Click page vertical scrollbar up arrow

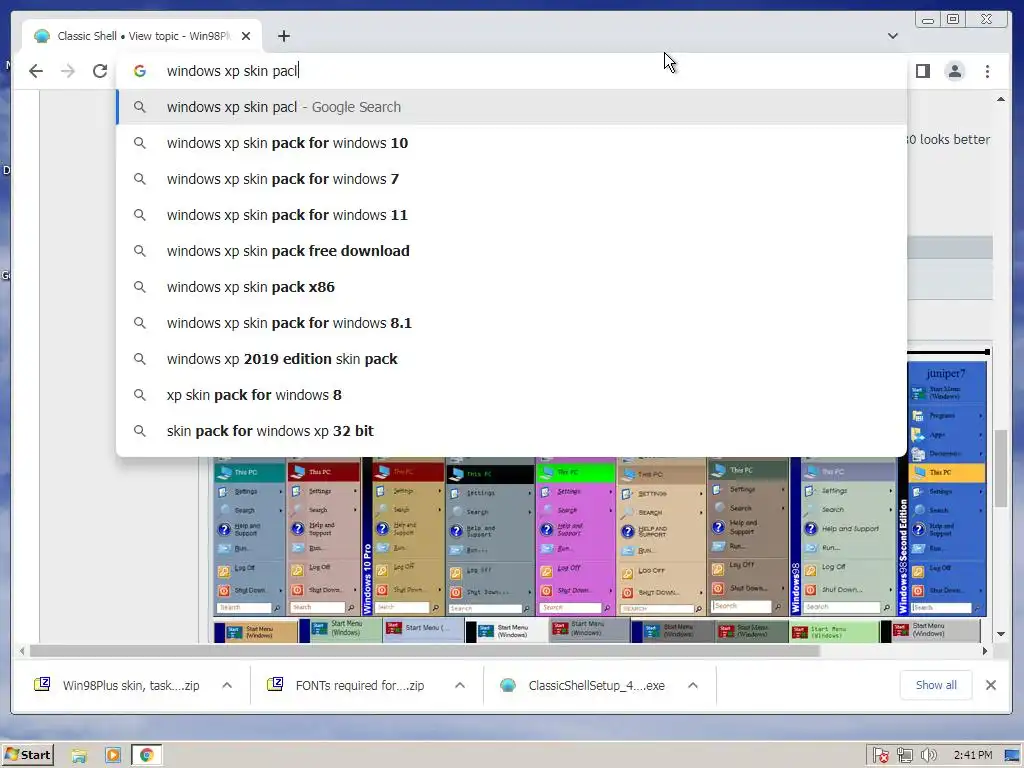(x=1000, y=99)
